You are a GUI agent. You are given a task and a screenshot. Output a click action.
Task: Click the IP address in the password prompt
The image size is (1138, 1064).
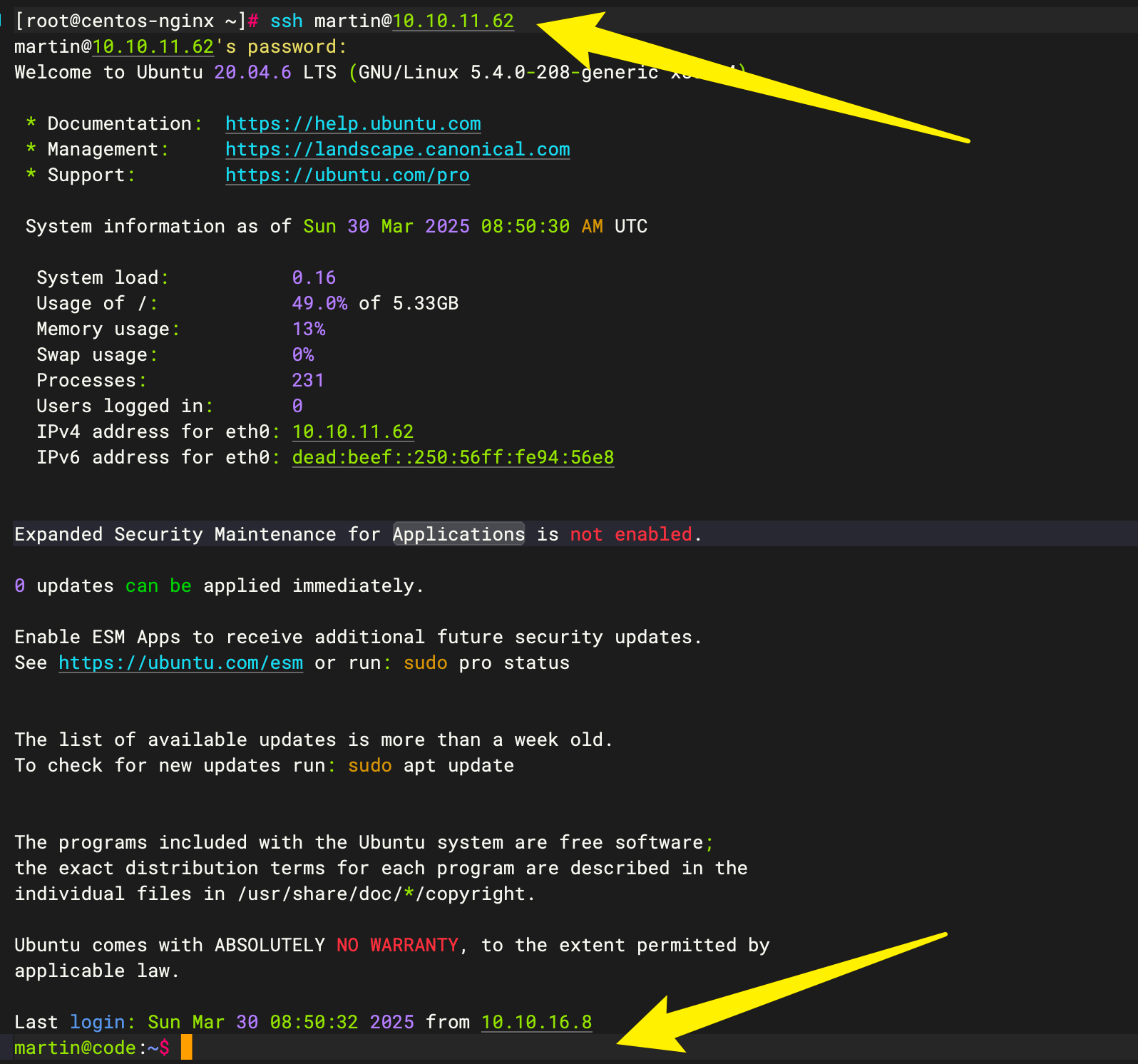click(153, 47)
